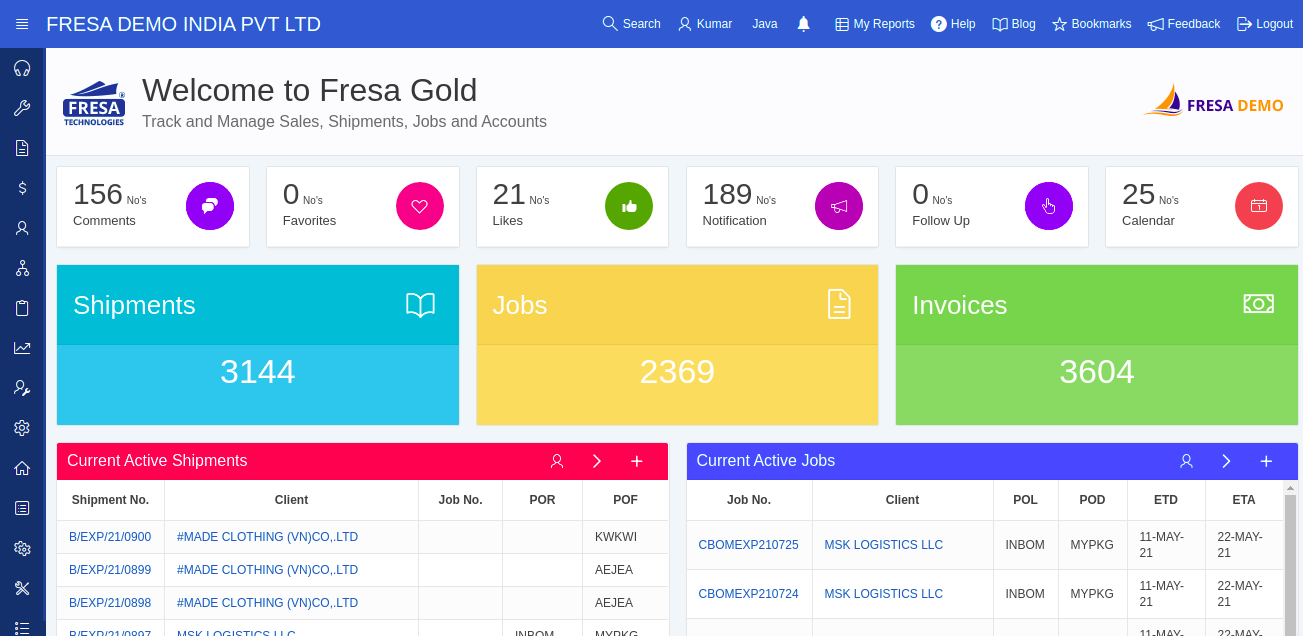Viewport: 1303px width, 636px height.
Task: Expand the Current Active Shipments chevron arrow
Action: coord(596,461)
